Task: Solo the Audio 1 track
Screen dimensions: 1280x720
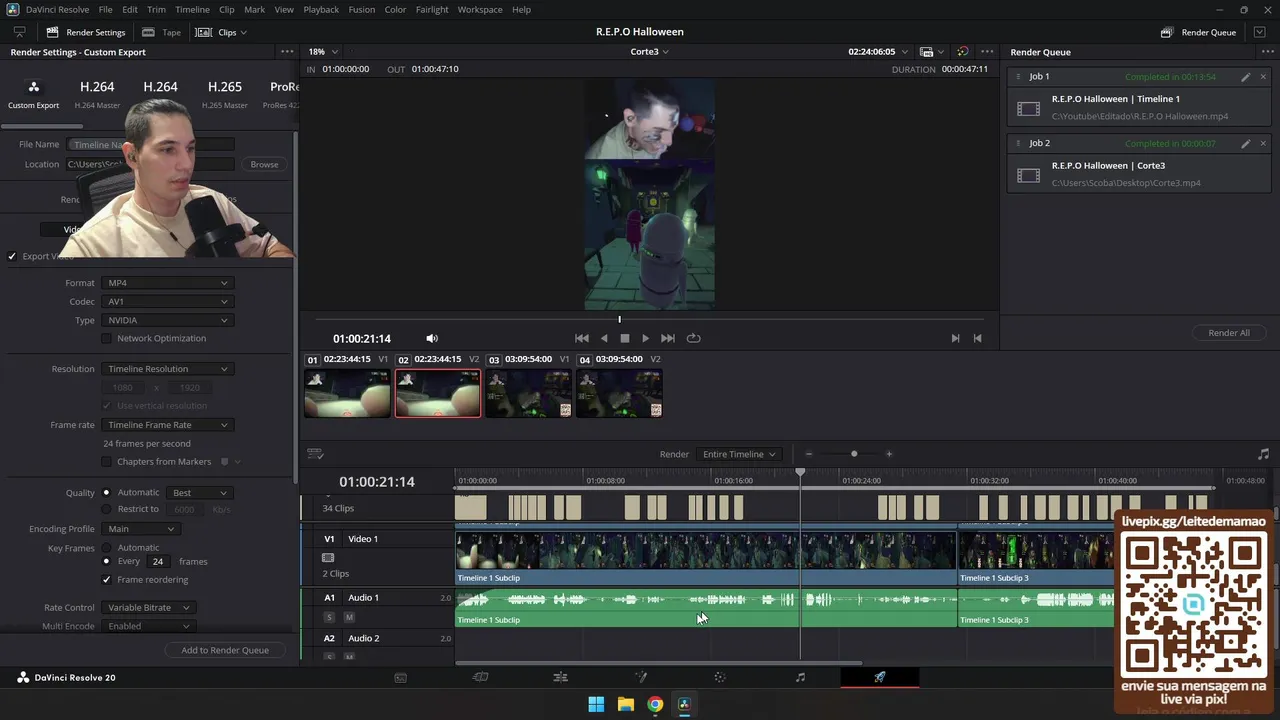Action: [x=329, y=618]
